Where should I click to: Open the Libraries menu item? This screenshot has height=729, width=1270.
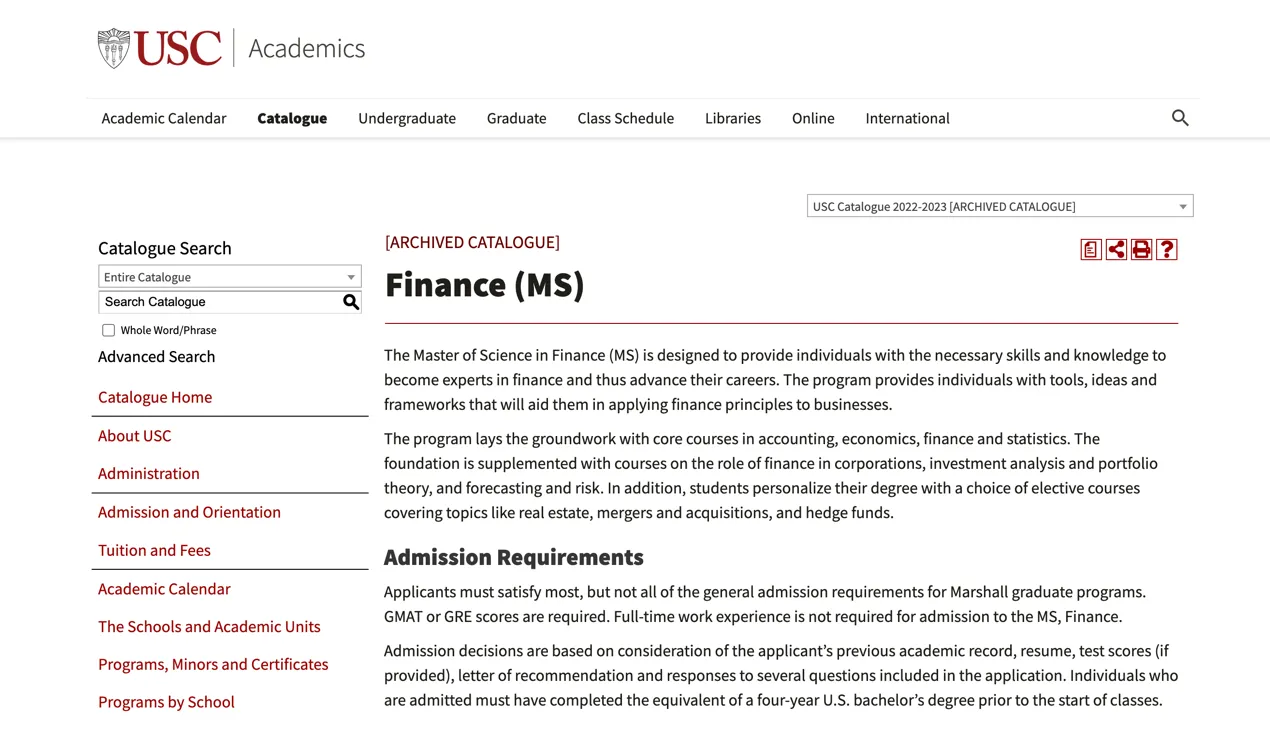click(732, 118)
